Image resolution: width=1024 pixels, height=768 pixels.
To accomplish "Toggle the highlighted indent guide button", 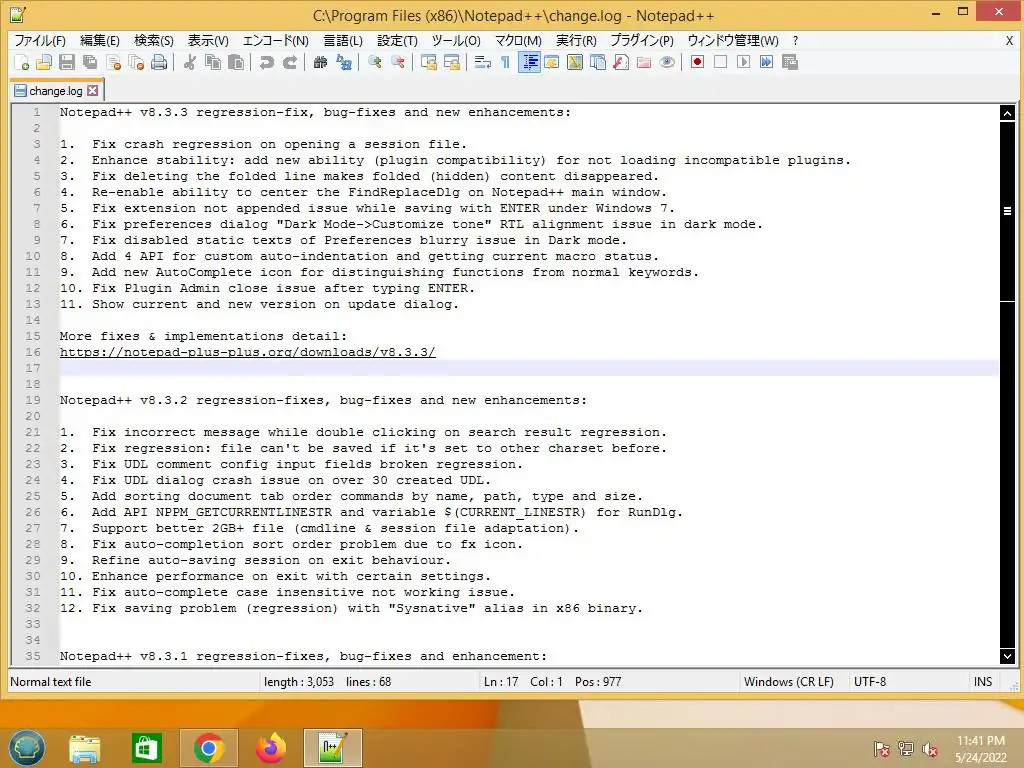I will 529,62.
